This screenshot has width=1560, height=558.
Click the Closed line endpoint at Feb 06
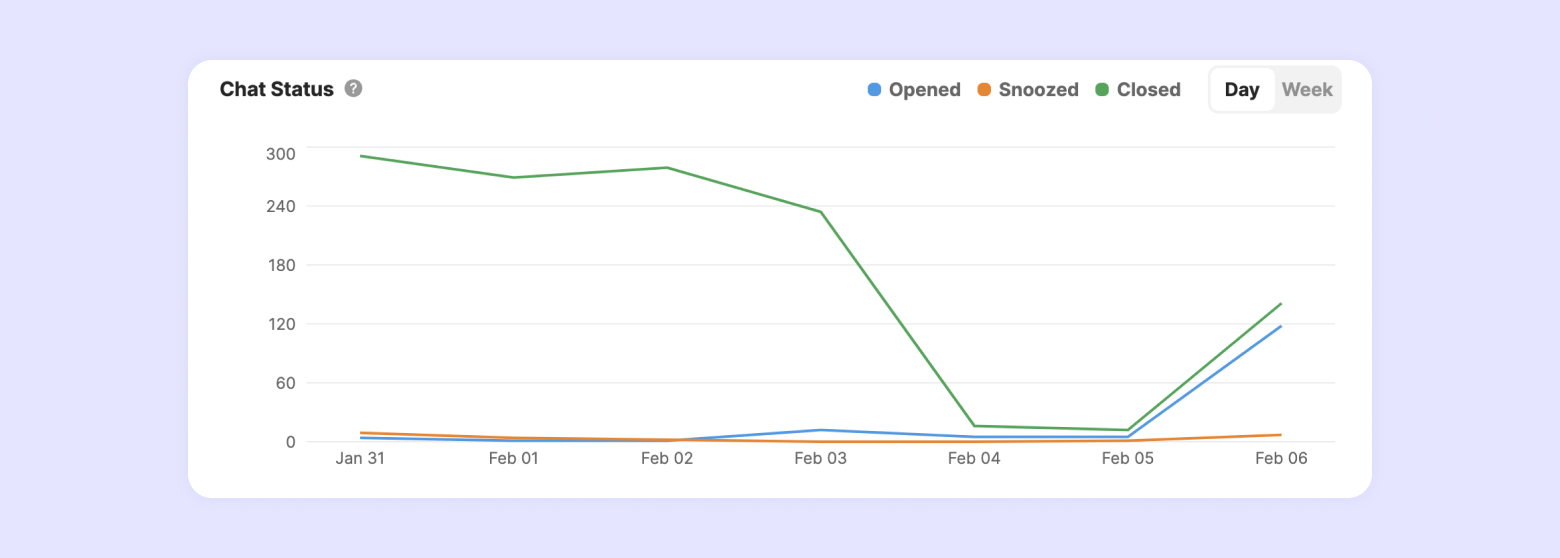pyautogui.click(x=1281, y=303)
